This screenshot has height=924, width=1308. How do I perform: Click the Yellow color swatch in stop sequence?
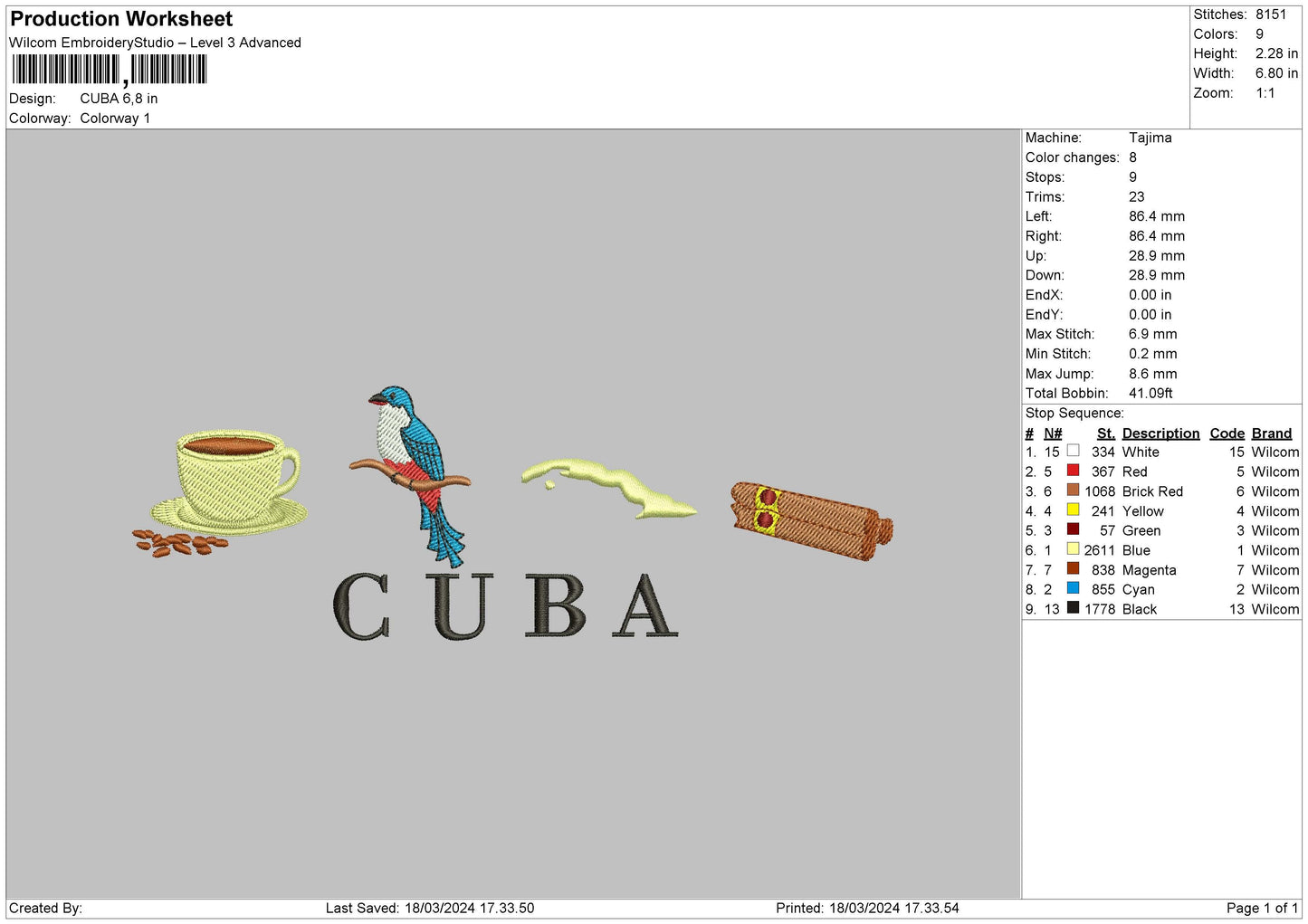[1073, 510]
